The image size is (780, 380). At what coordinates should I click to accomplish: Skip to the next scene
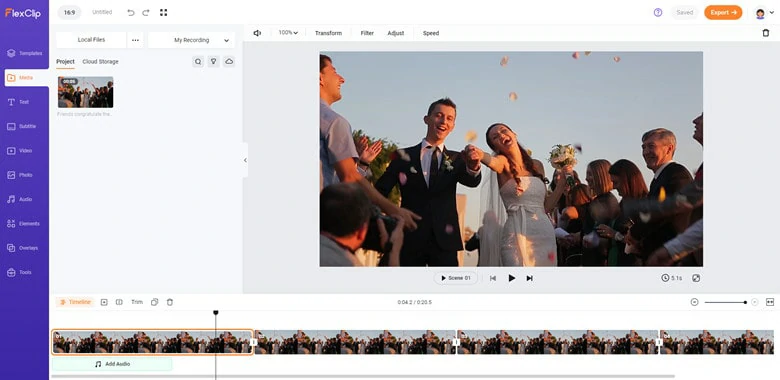pos(529,278)
